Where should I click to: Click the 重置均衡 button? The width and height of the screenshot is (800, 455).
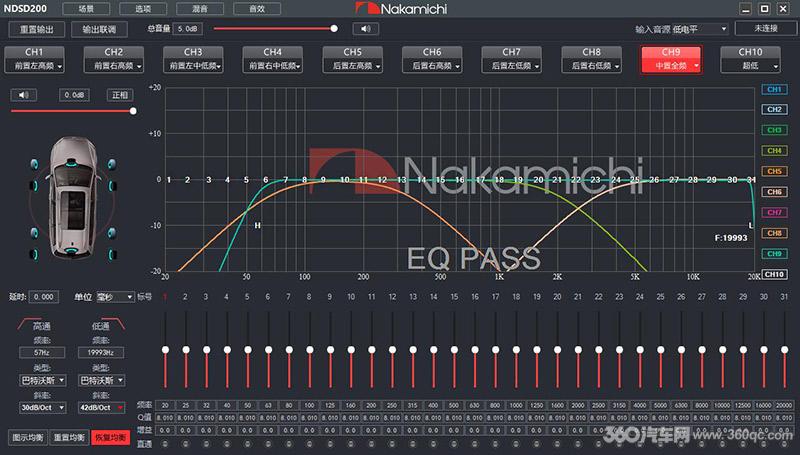click(x=69, y=438)
